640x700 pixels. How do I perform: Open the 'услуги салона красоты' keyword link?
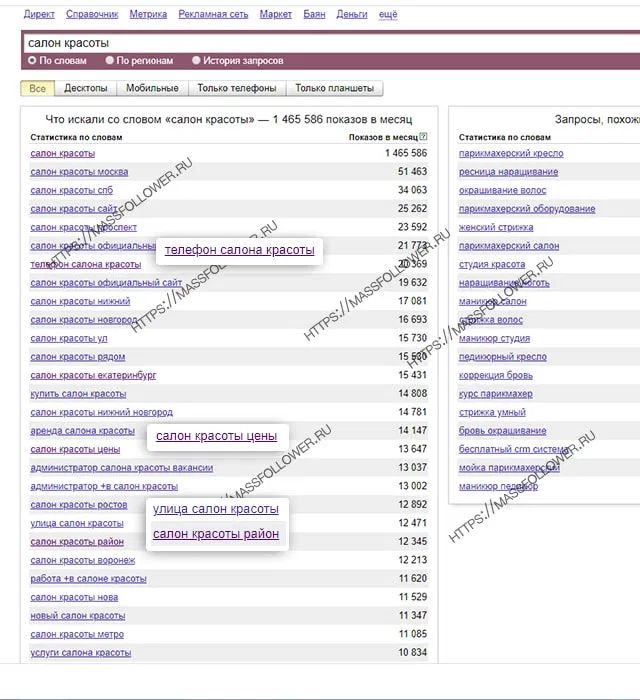80,653
